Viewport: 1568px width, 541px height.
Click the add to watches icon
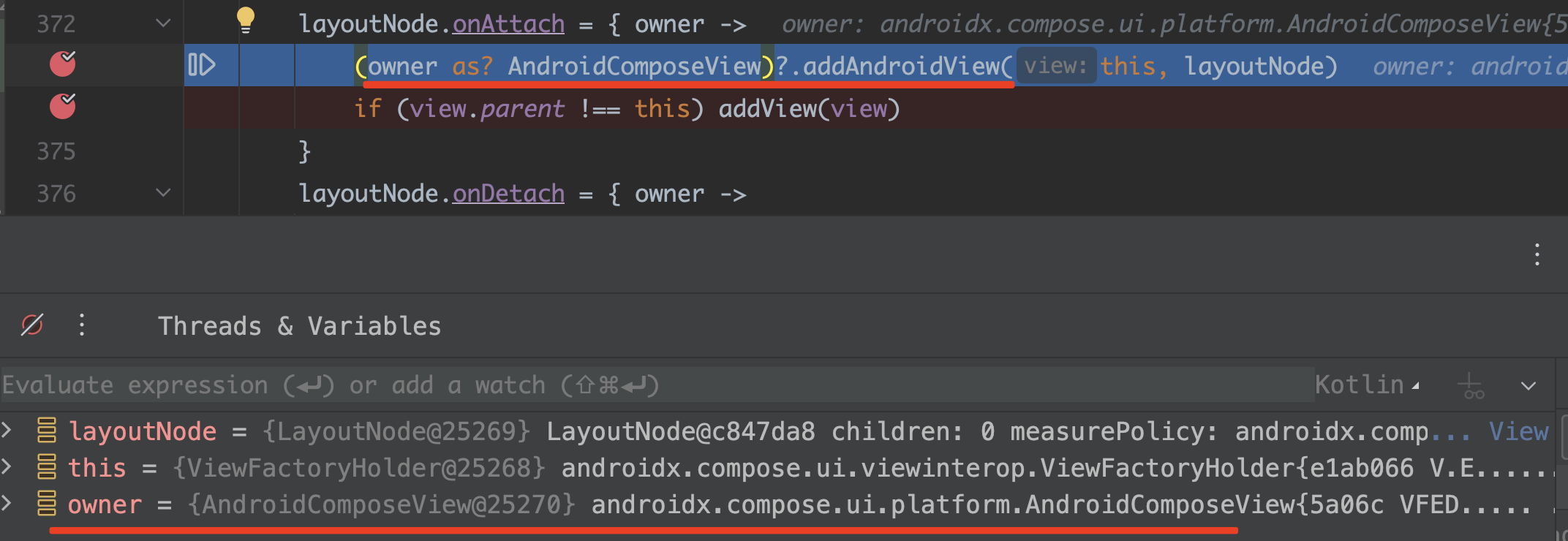tap(1470, 385)
